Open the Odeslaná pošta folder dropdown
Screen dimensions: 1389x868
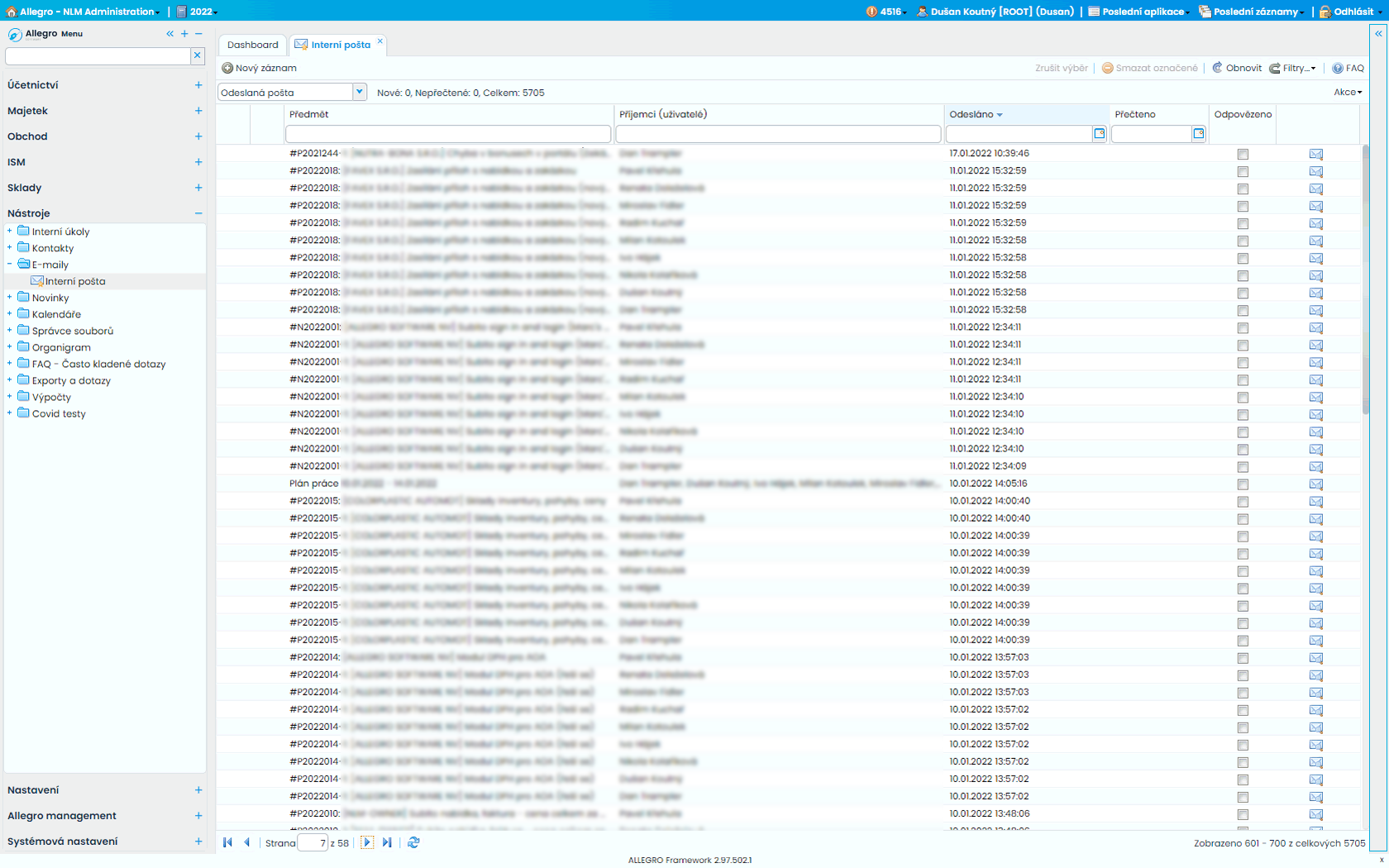tap(360, 93)
